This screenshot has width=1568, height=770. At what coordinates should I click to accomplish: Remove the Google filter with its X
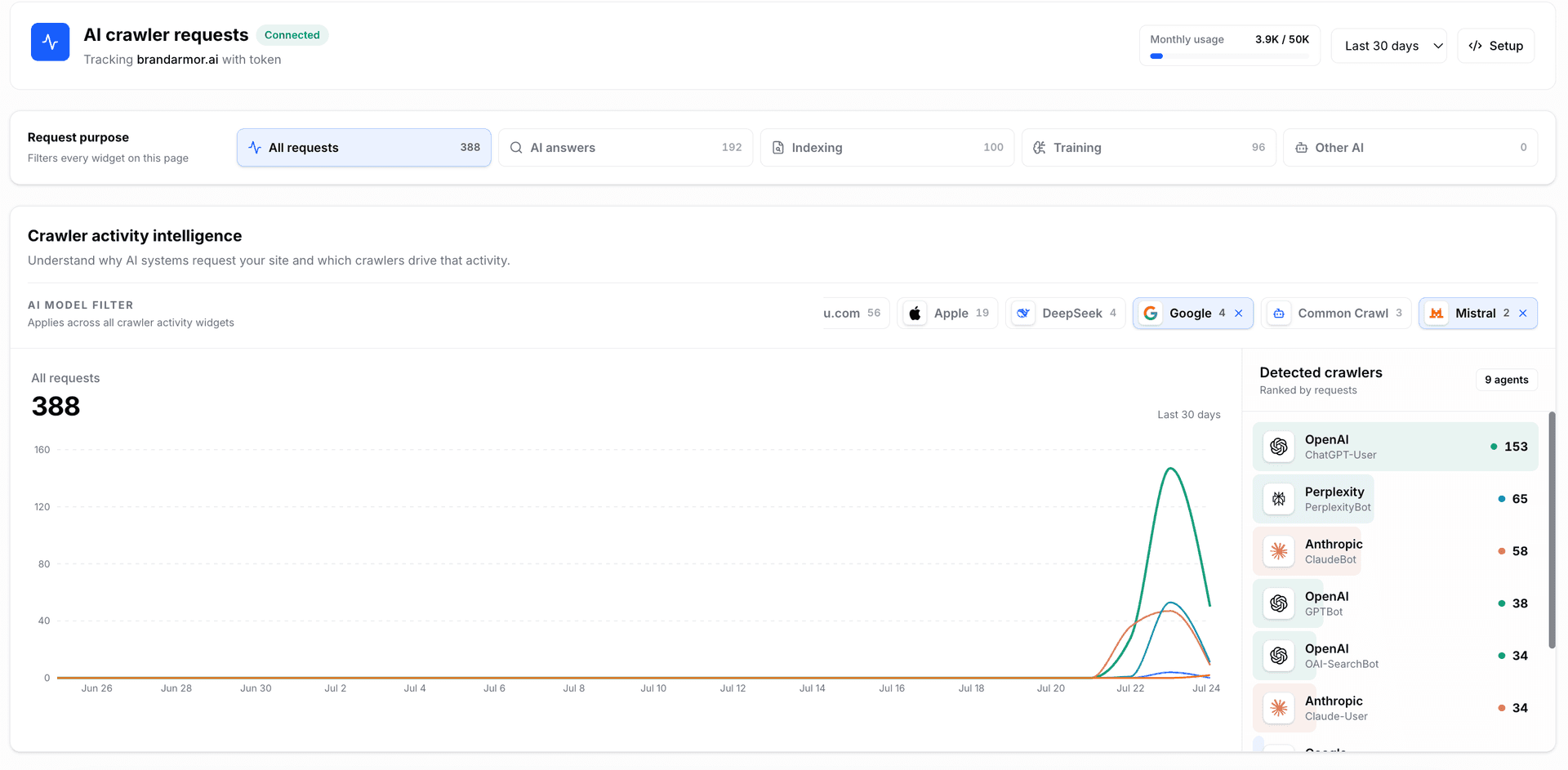[x=1239, y=314]
